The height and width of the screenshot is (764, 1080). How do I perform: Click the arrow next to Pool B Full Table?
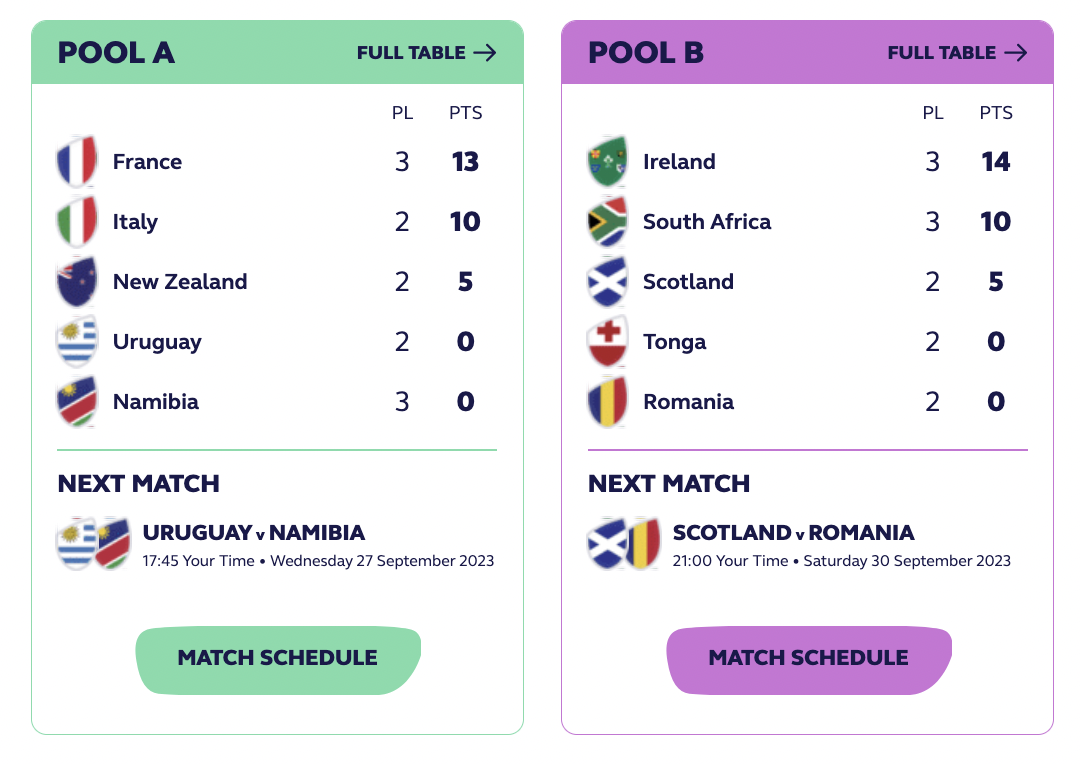pyautogui.click(x=1015, y=53)
